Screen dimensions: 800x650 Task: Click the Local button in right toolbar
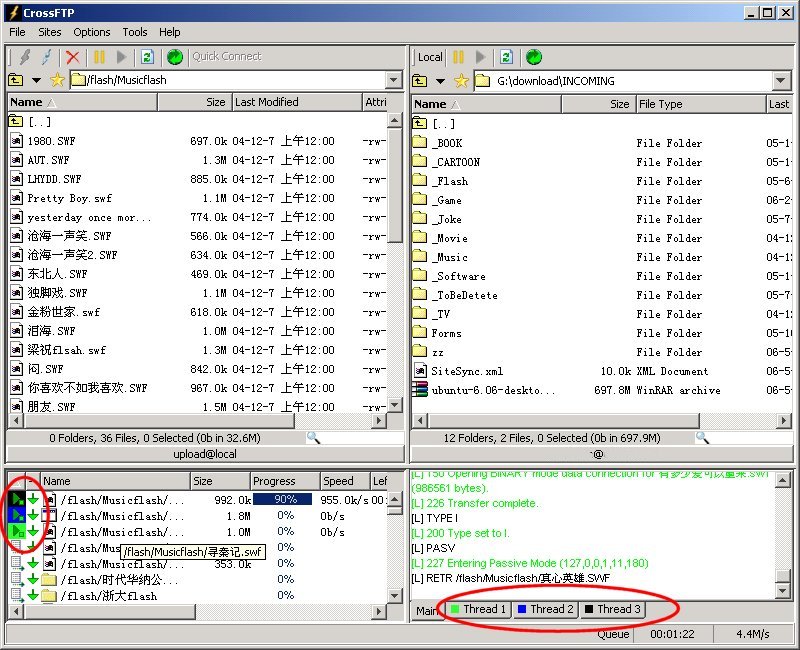tap(430, 57)
